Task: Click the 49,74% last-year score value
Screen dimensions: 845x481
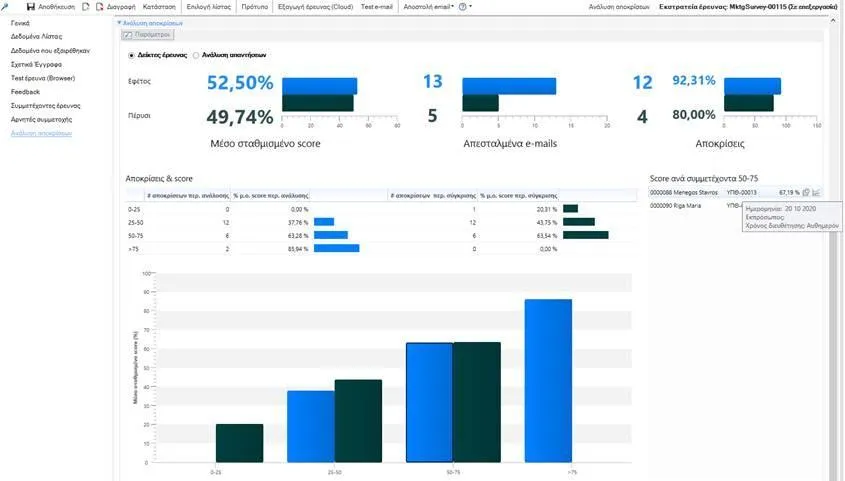Action: tap(240, 116)
